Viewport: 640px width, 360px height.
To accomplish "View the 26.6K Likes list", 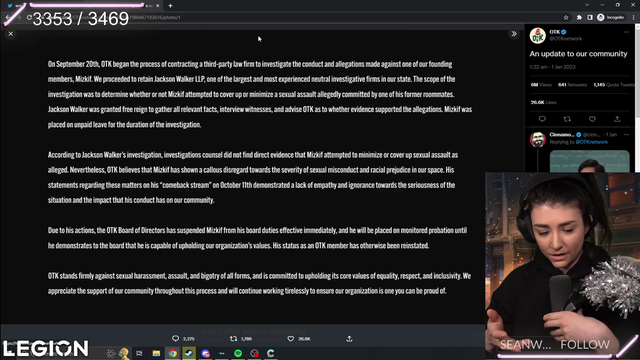I will coord(543,102).
